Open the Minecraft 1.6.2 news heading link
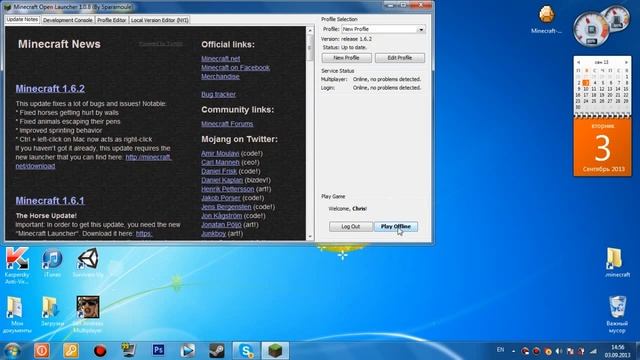640x360 pixels. (50, 89)
